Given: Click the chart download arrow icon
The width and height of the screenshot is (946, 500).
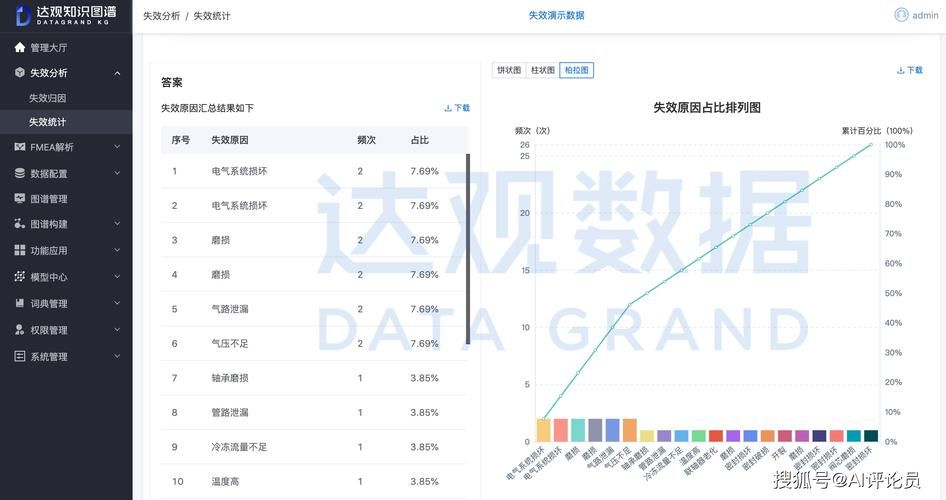Looking at the screenshot, I should click(x=900, y=70).
